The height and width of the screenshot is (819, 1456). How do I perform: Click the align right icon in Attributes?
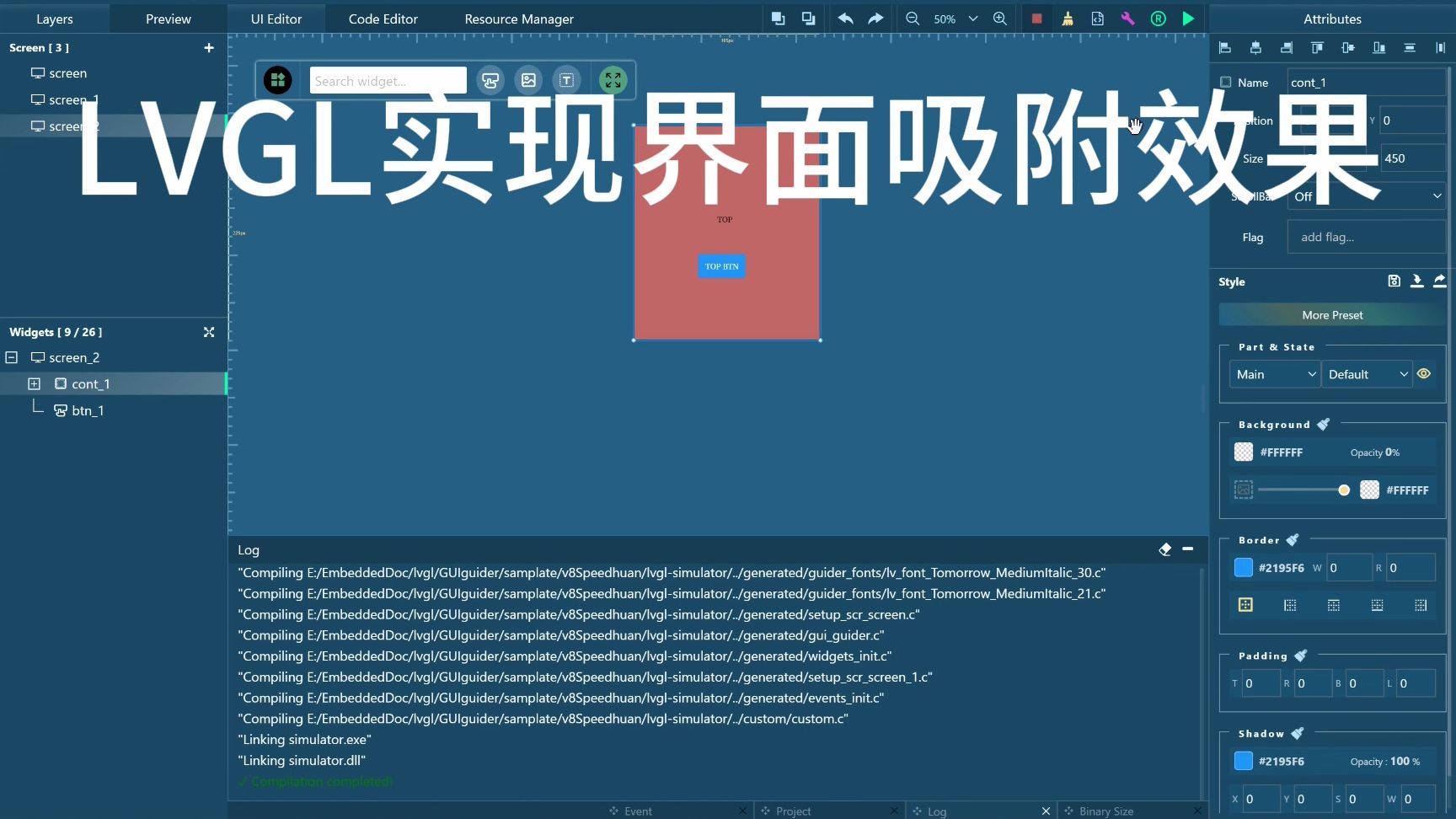pyautogui.click(x=1287, y=48)
